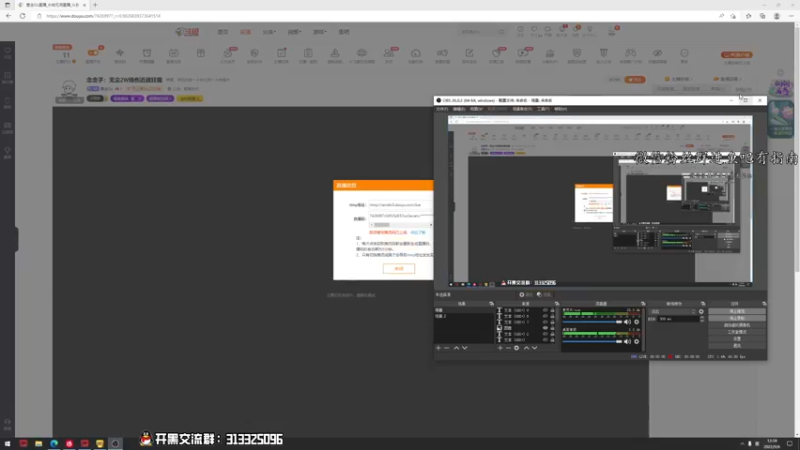800x450 pixels.
Task: Toggle lock of the topmost OBS source row
Action: point(552,310)
